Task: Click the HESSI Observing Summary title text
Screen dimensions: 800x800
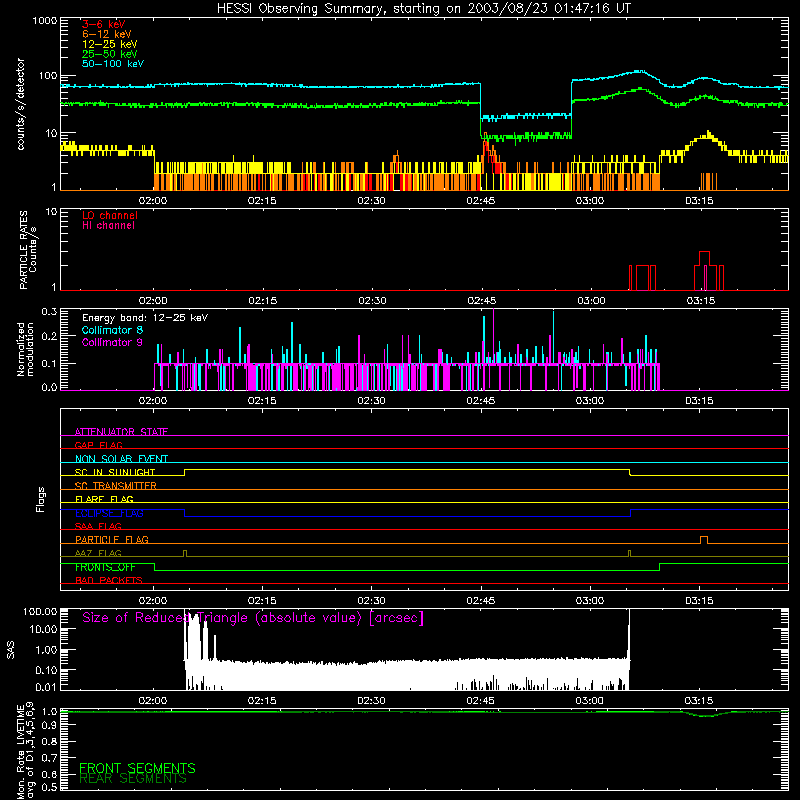Action: pos(424,9)
